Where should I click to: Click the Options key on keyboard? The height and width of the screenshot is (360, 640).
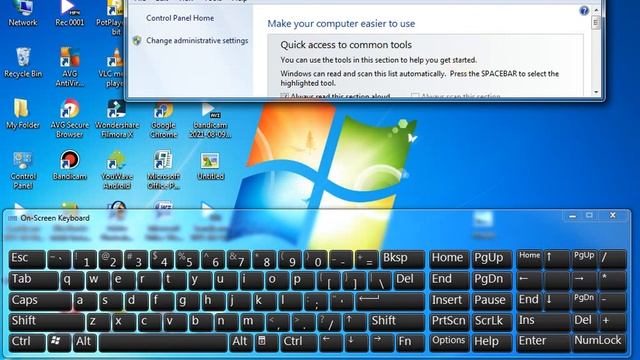point(449,342)
